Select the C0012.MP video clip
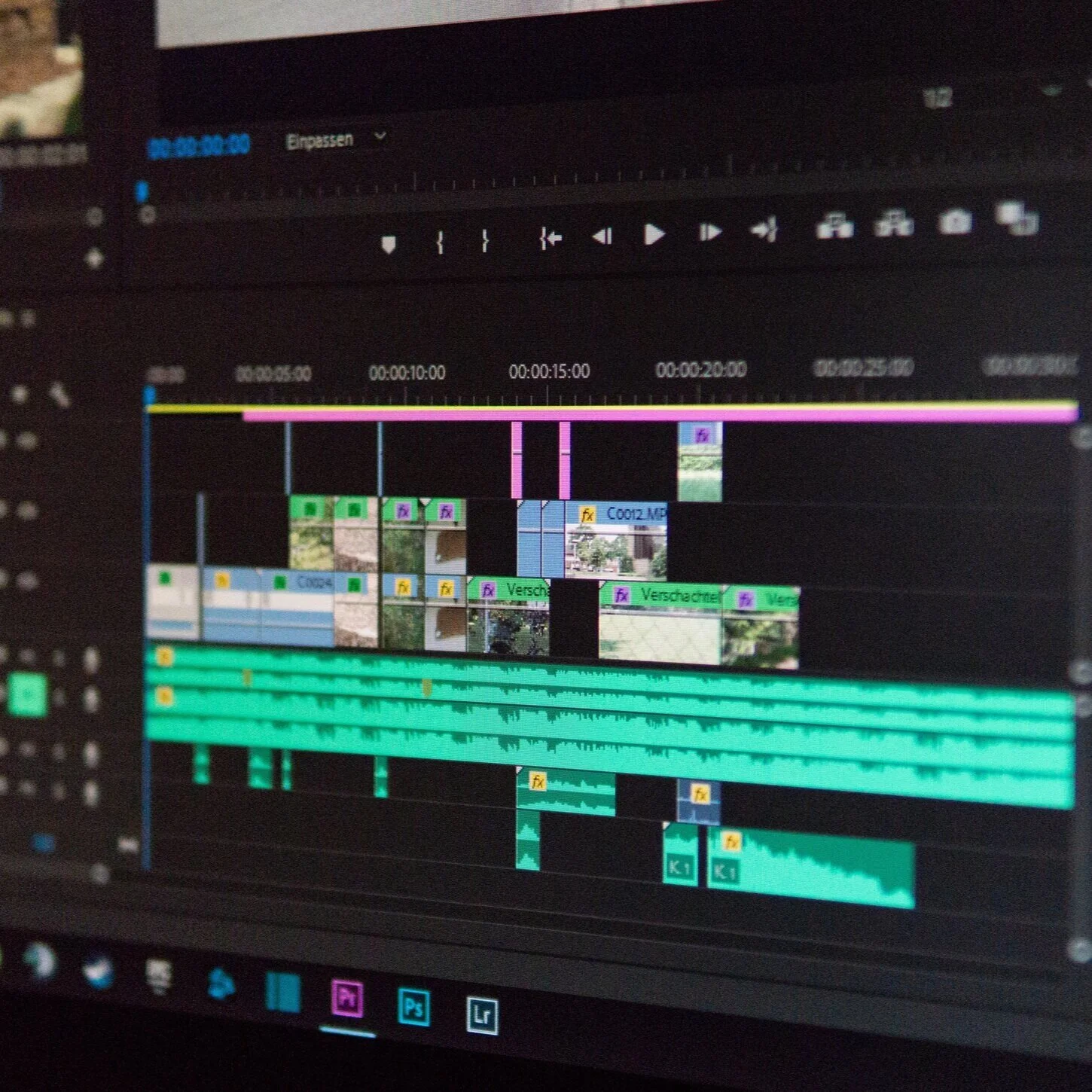Screen dimensions: 1092x1092 pyautogui.click(x=616, y=541)
